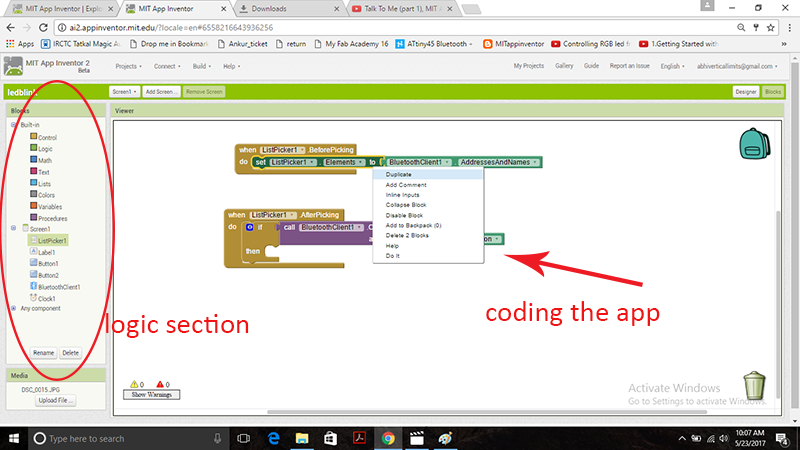Open the Screen1 screen selector dropdown
Viewport: 800px width, 450px height.
point(124,92)
